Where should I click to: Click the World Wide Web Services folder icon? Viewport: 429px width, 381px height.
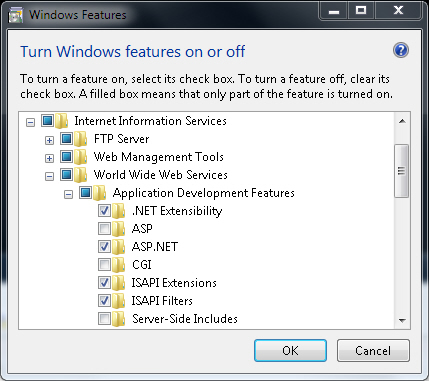point(81,175)
